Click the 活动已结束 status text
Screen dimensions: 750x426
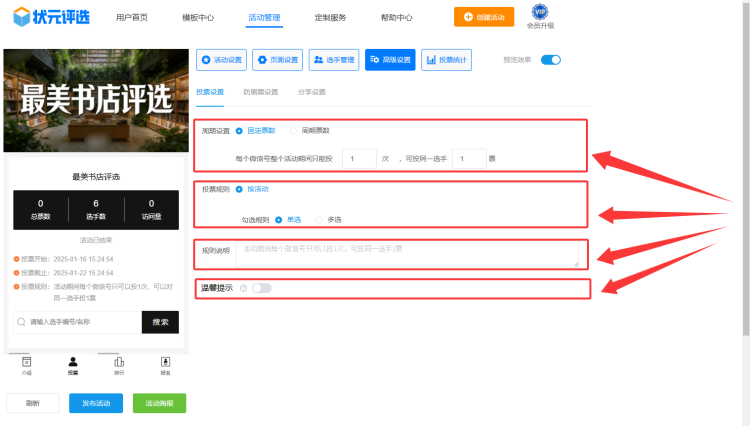[x=96, y=240]
